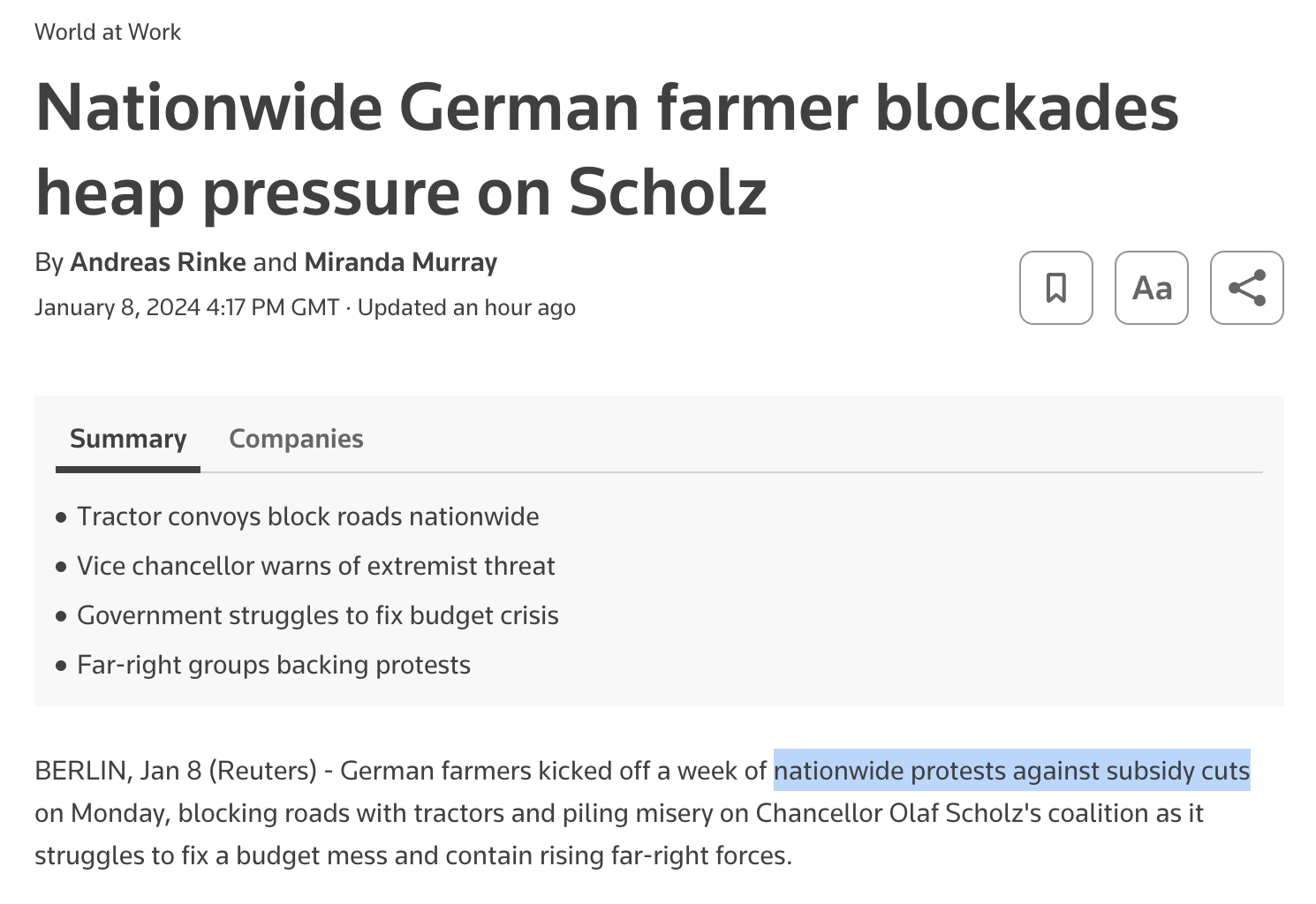Click the January 8, 2024 publication timestamp
1316x904 pixels.
(x=186, y=307)
